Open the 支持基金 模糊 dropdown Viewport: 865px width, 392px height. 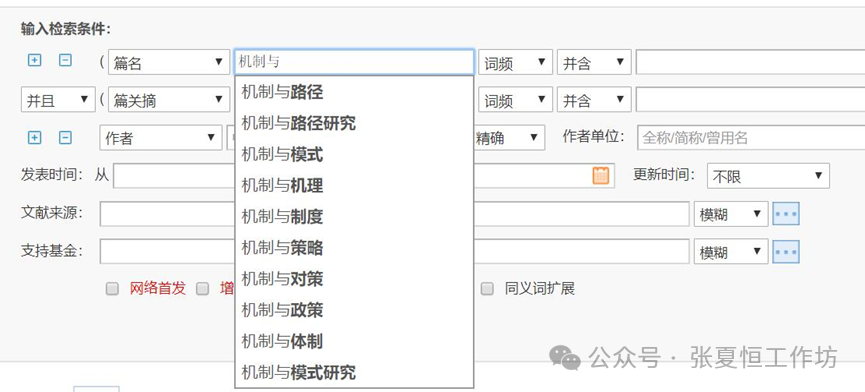pos(731,252)
